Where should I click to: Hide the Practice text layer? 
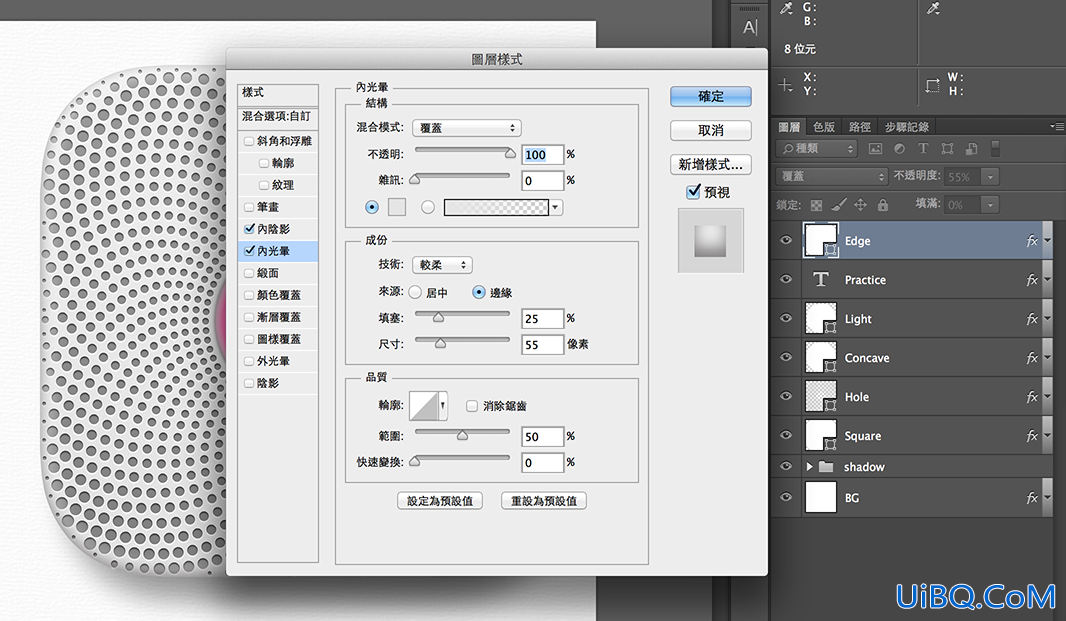click(x=786, y=280)
